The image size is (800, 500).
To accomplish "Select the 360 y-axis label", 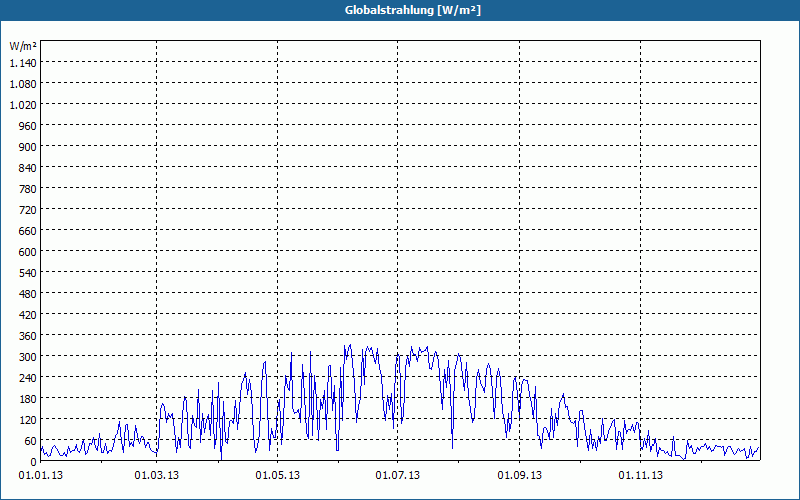I will [x=28, y=336].
